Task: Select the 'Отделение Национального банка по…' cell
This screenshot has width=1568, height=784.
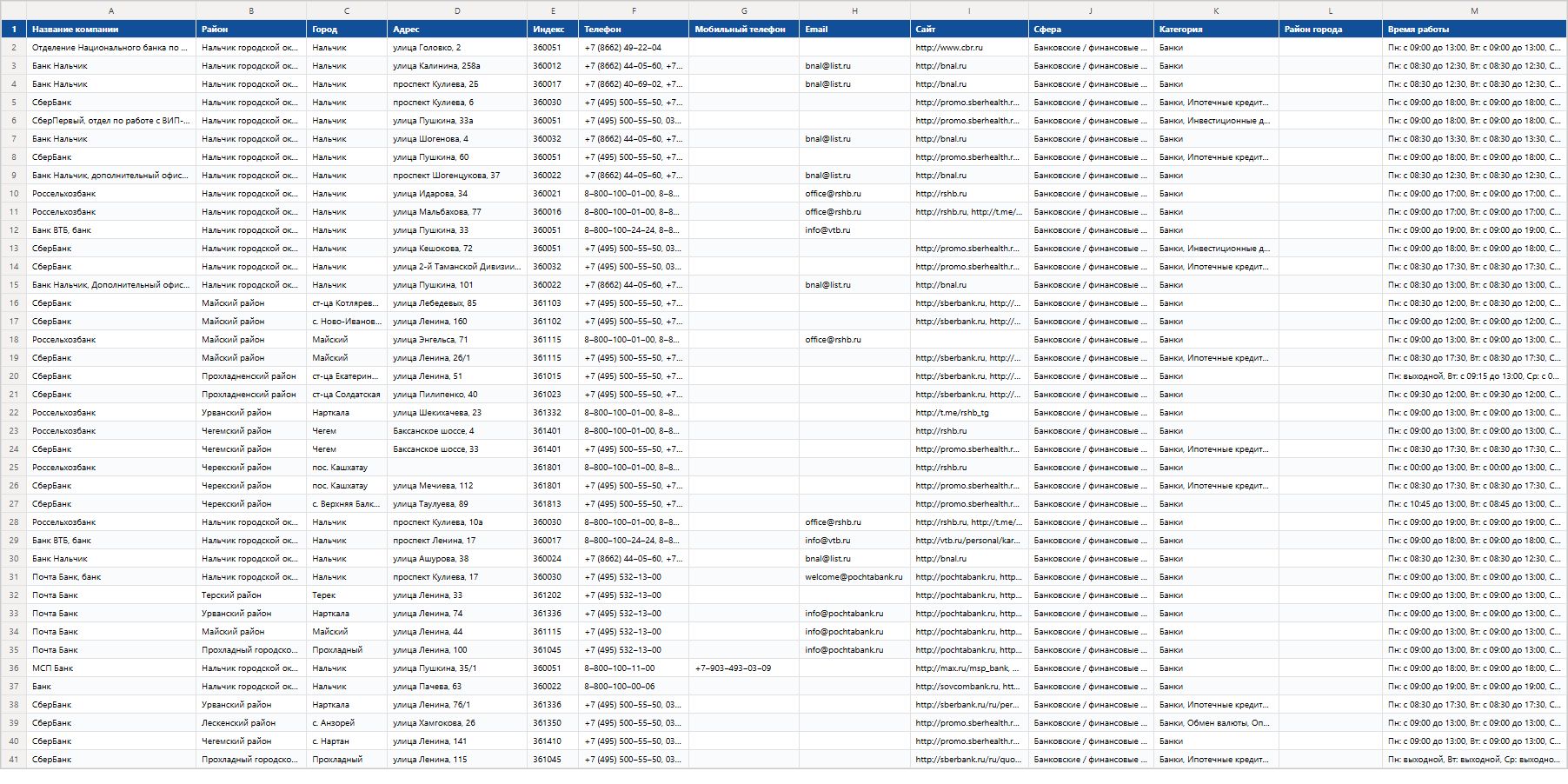Action: (111, 48)
